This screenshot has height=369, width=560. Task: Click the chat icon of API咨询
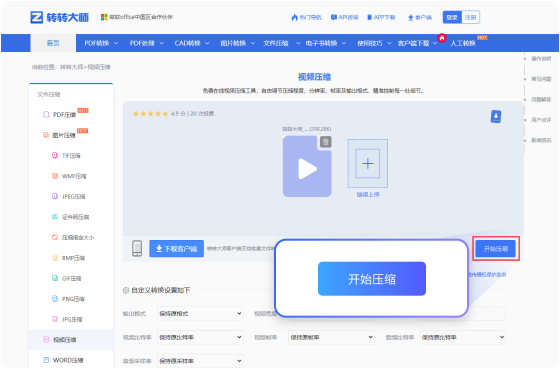[334, 17]
